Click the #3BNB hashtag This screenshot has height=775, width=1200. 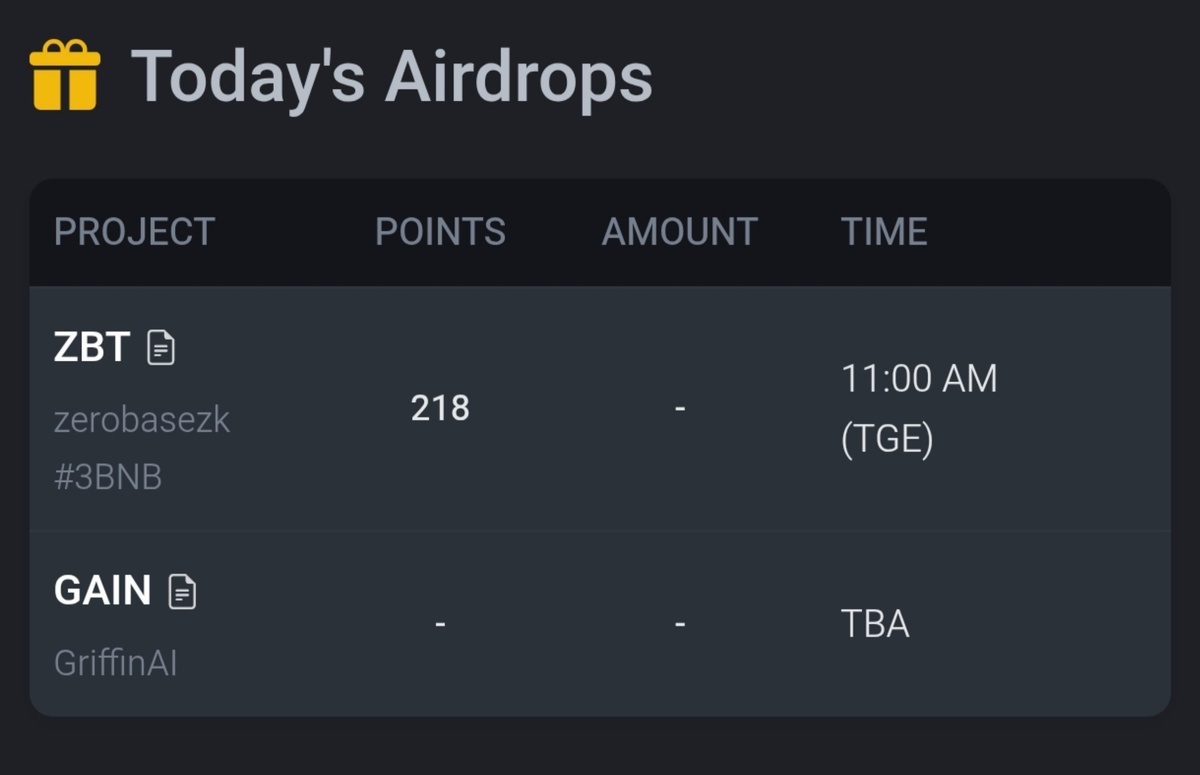(108, 477)
